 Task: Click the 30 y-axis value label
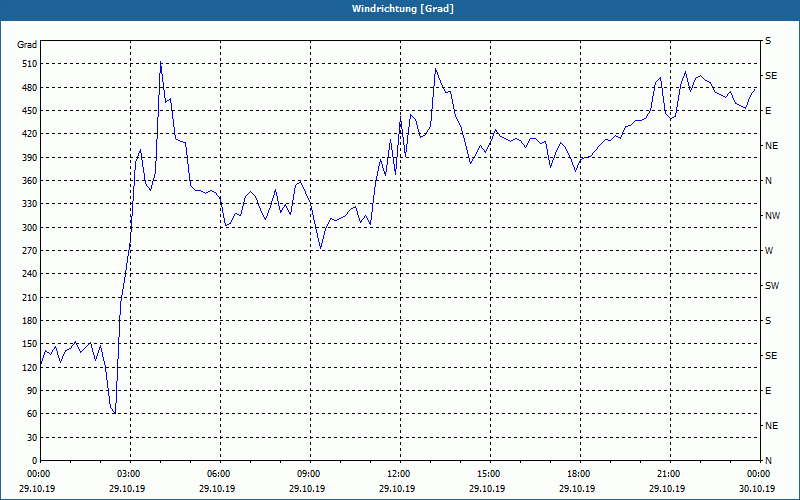[33, 437]
